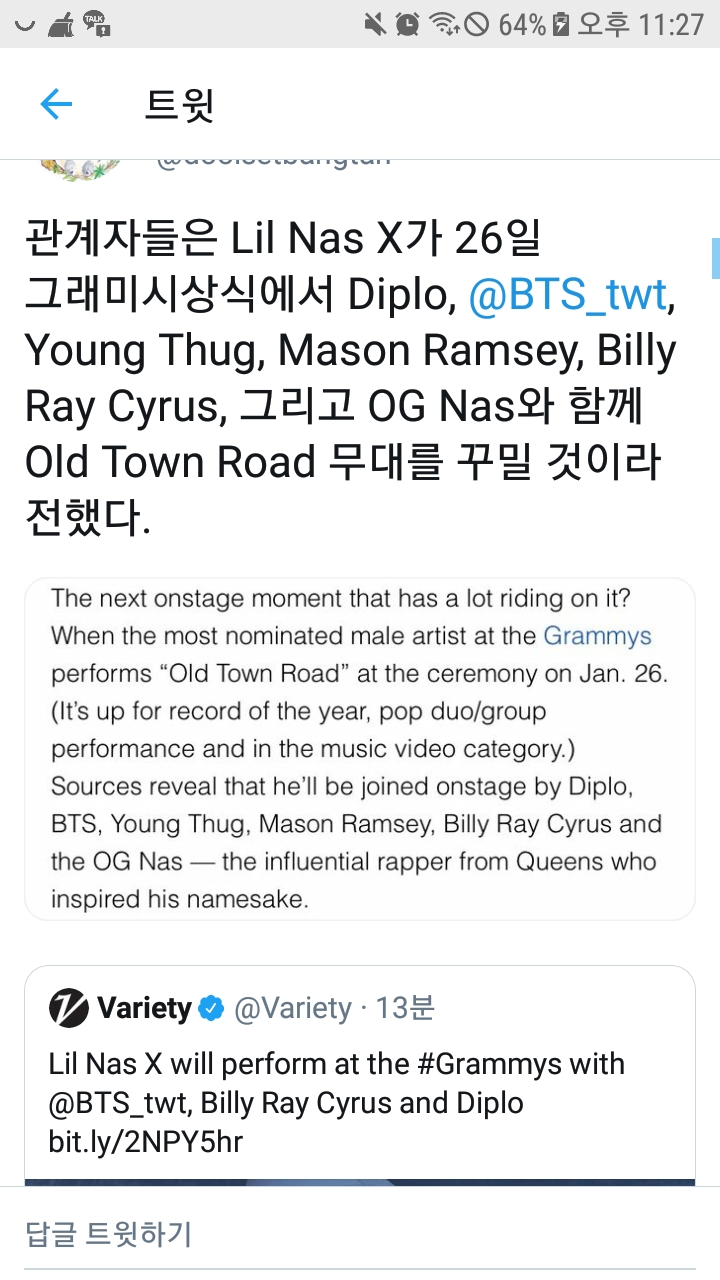Tap the Wi-Fi signal icon

442,24
